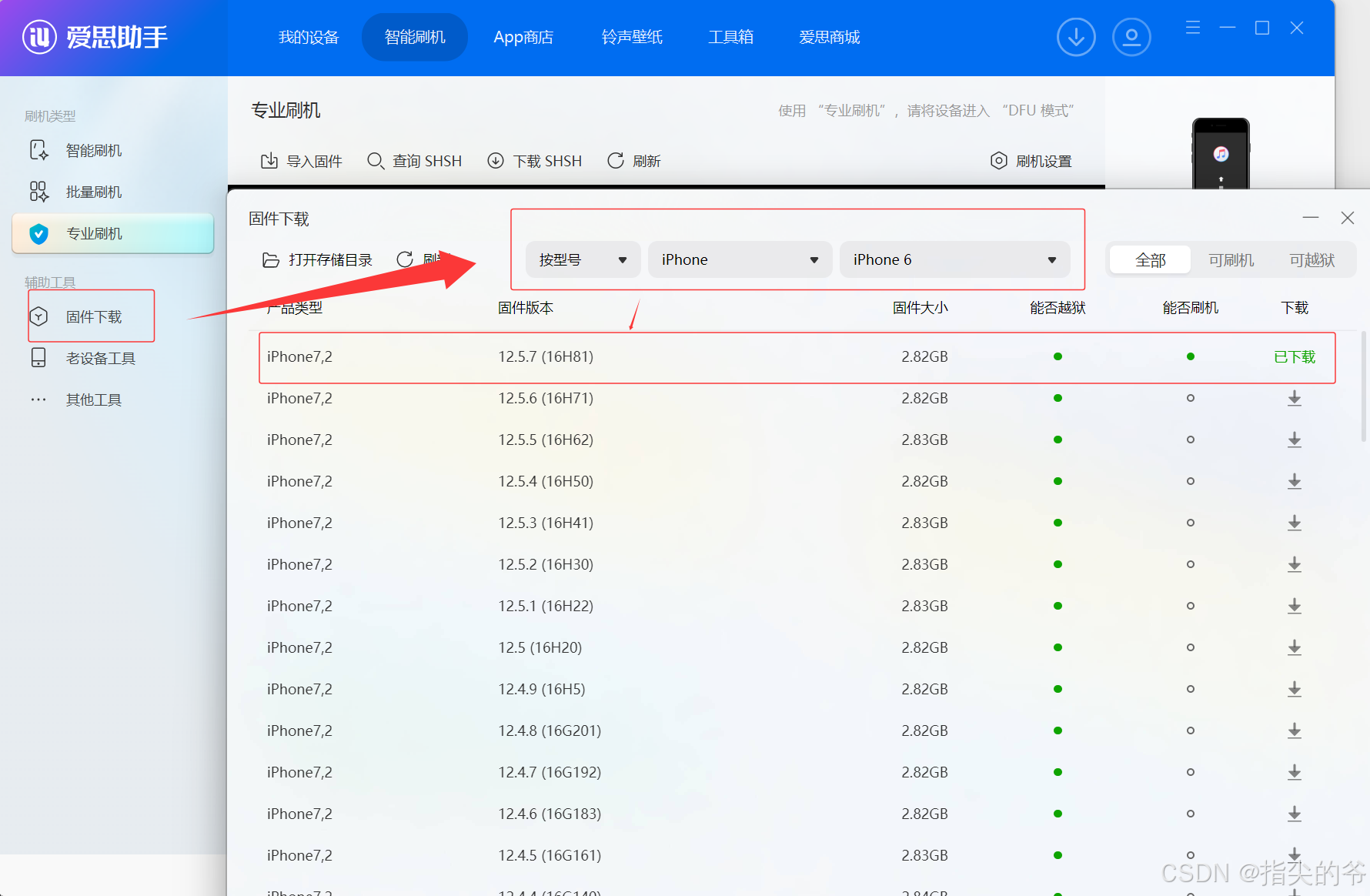Image resolution: width=1370 pixels, height=896 pixels.
Task: Download firmware 12.5.6 (16H71)
Action: pos(1295,398)
